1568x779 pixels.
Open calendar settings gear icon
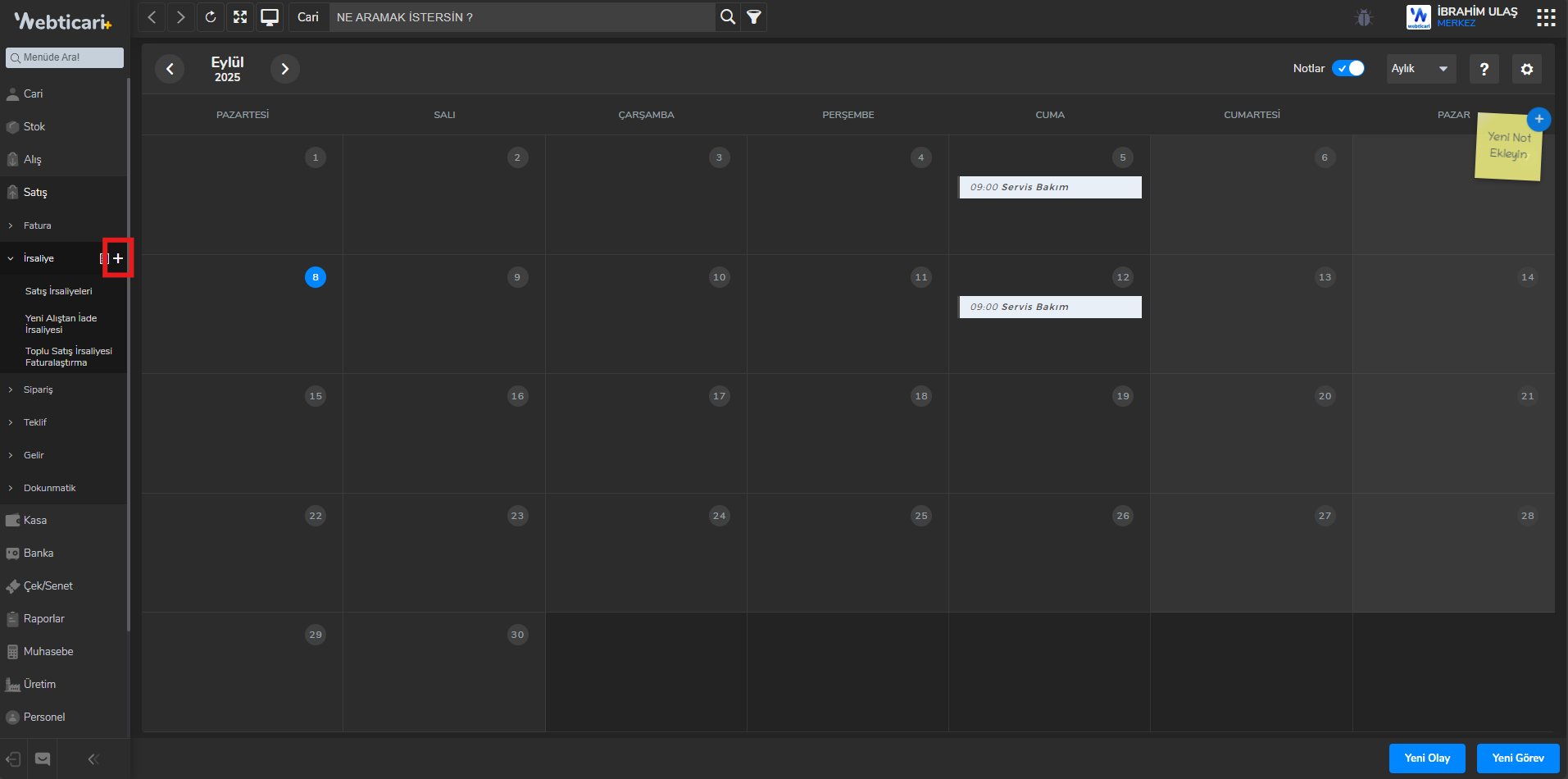[x=1526, y=69]
